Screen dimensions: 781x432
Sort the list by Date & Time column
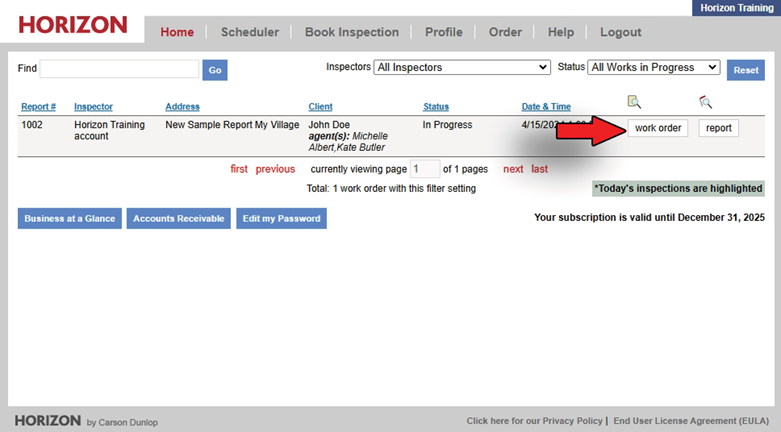click(x=546, y=107)
